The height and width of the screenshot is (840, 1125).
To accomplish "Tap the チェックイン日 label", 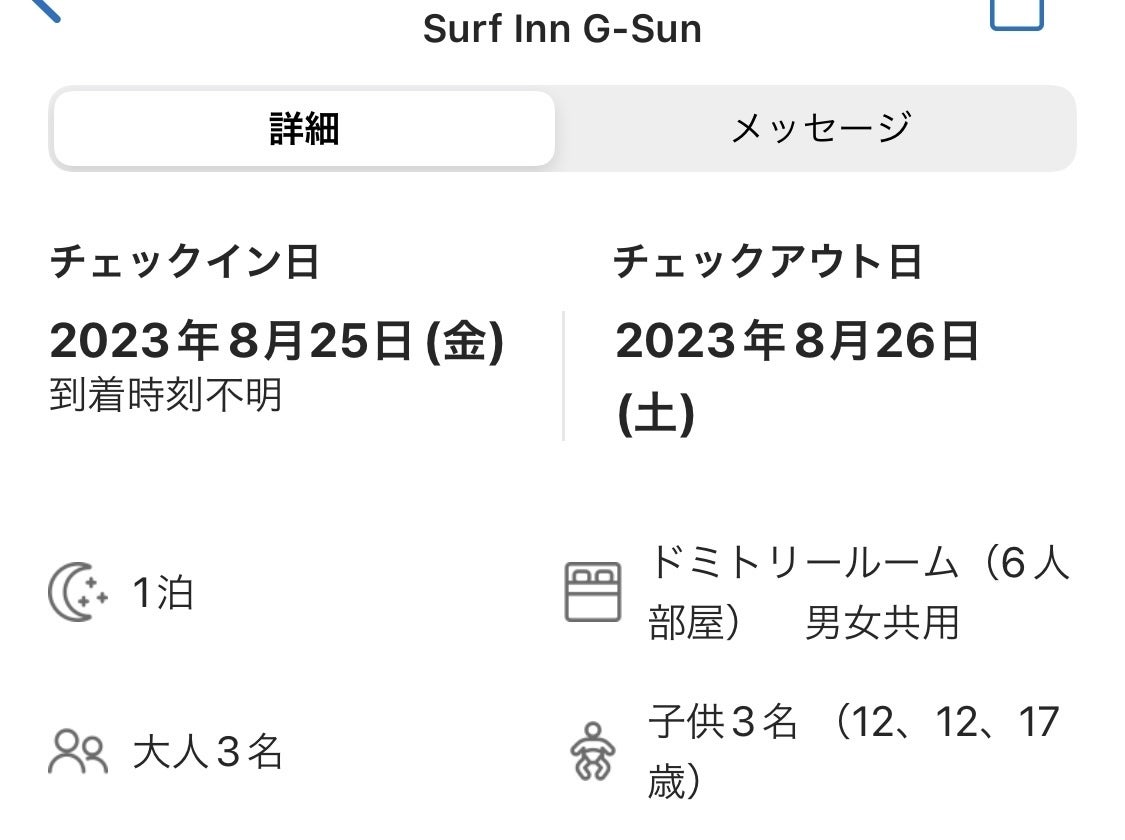I will tap(185, 262).
